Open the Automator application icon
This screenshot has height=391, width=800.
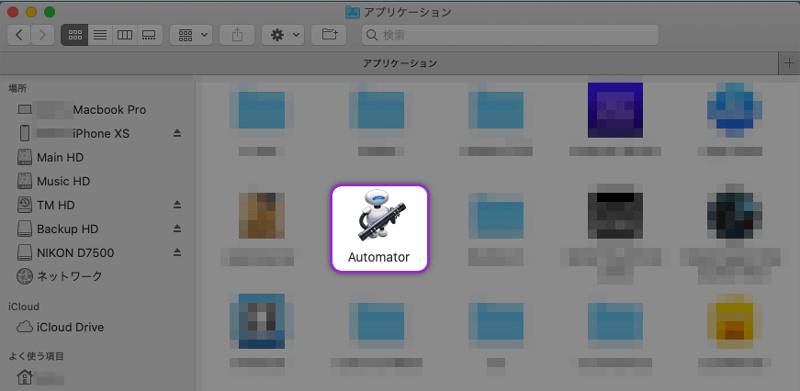click(380, 215)
